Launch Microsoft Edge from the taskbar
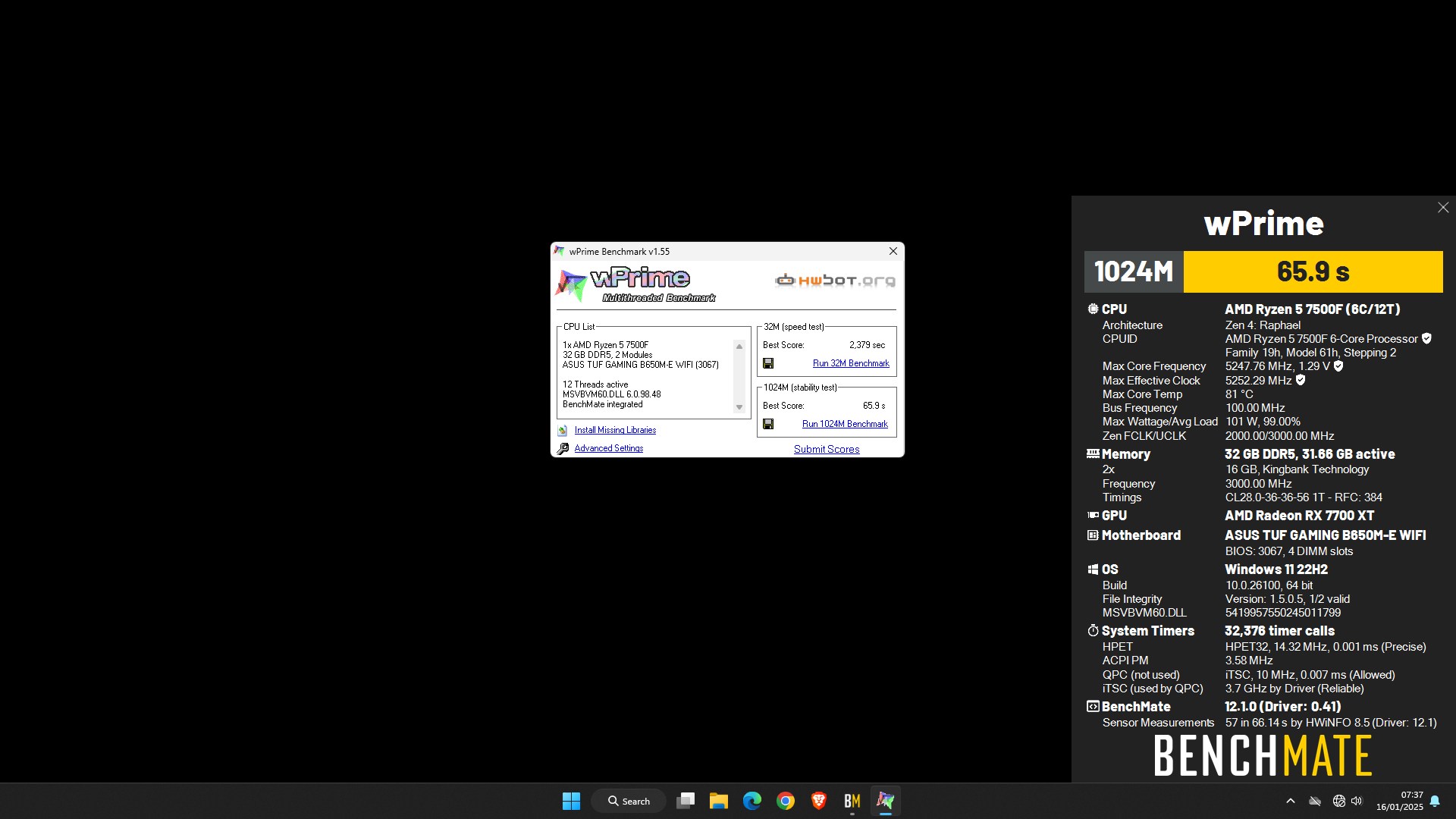This screenshot has width=1456, height=819. pyautogui.click(x=752, y=802)
